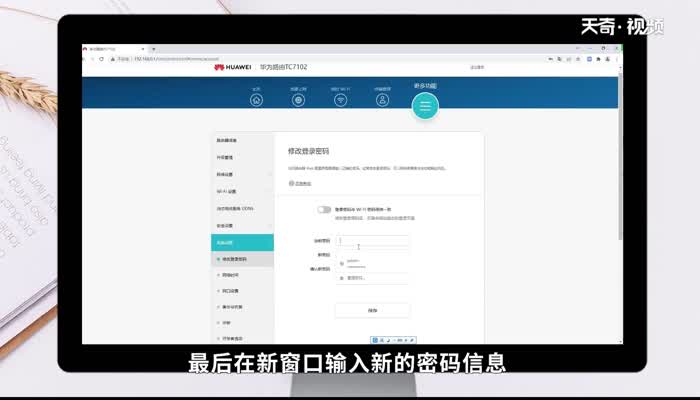The height and width of the screenshot is (400, 700).
Task: Select the first item of the left sidebar
Action: pos(242,141)
